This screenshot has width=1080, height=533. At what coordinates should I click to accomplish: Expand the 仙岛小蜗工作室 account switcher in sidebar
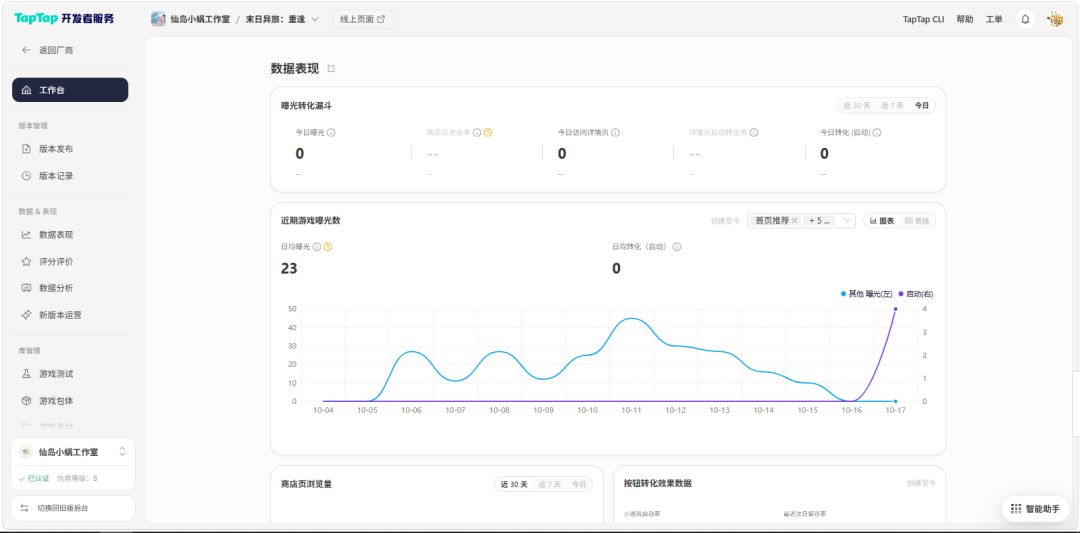click(x=123, y=452)
